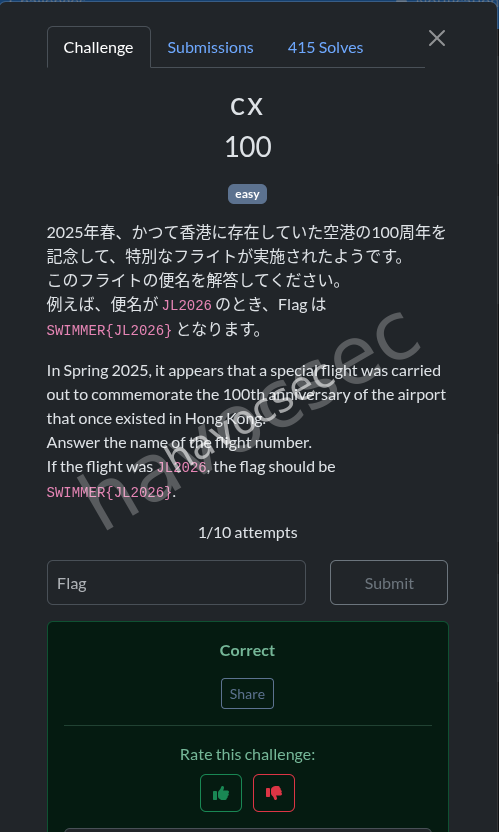Click the 100 points value
Viewport: 499px width, 832px height.
(x=248, y=147)
